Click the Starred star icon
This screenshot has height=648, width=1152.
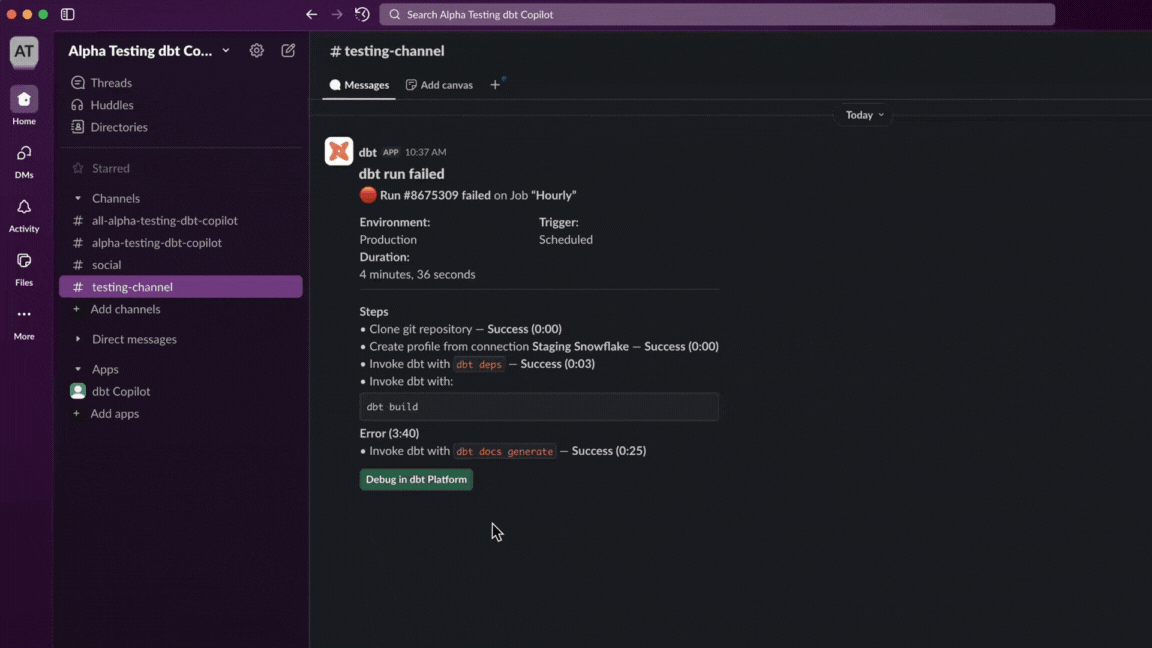point(78,168)
